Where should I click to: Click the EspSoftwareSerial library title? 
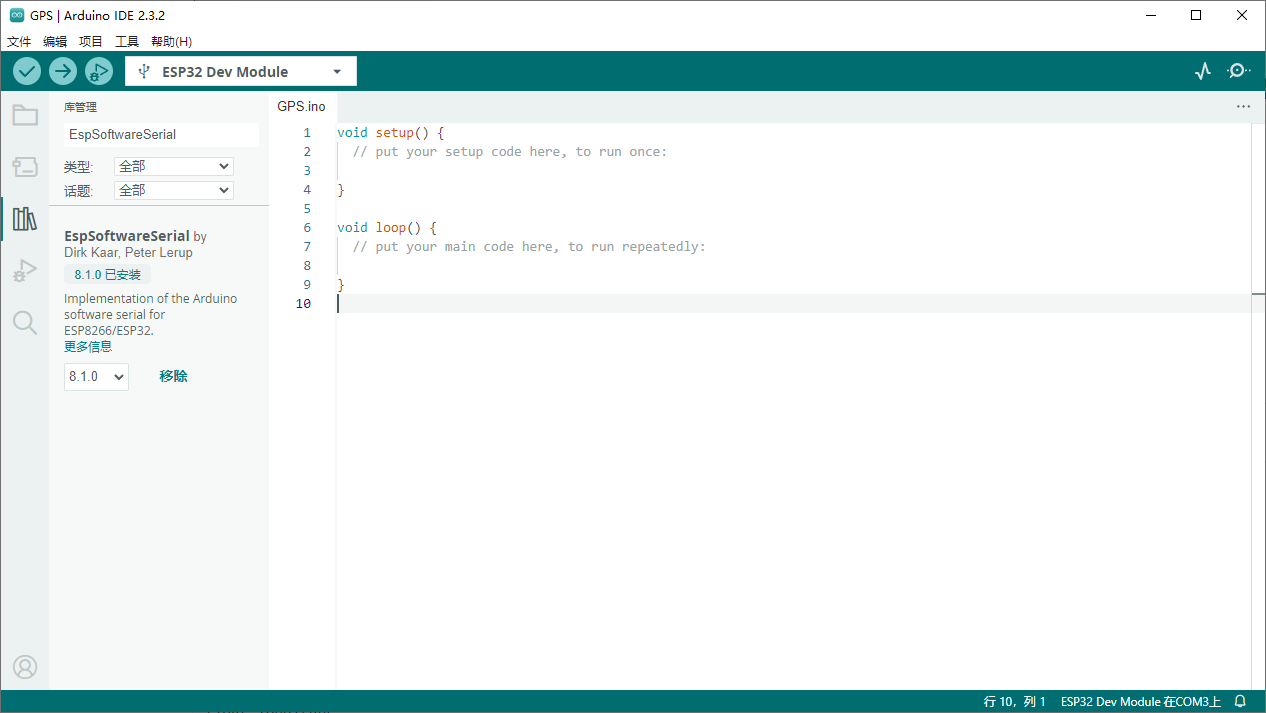127,236
